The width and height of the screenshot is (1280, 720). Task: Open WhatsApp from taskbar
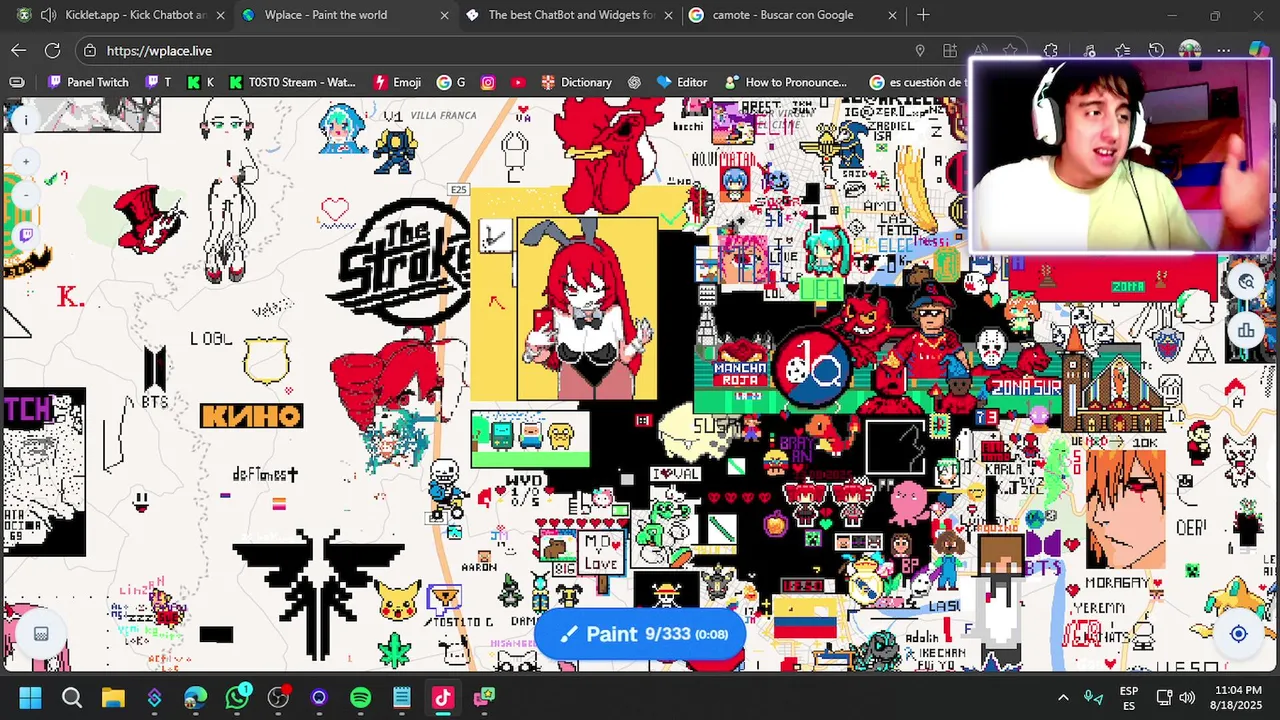tap(237, 697)
